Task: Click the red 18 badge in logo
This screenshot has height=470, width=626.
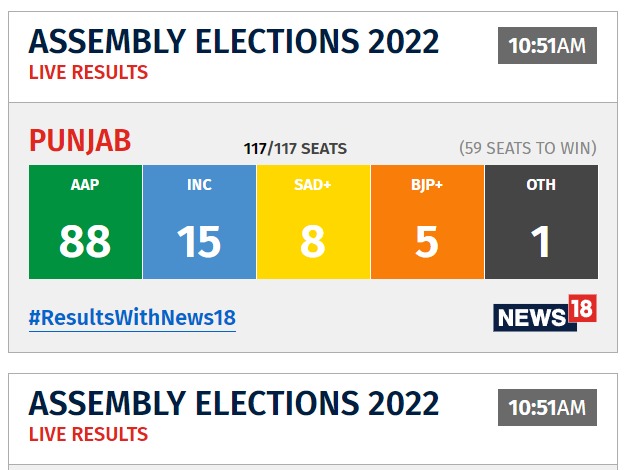Action: coord(582,308)
